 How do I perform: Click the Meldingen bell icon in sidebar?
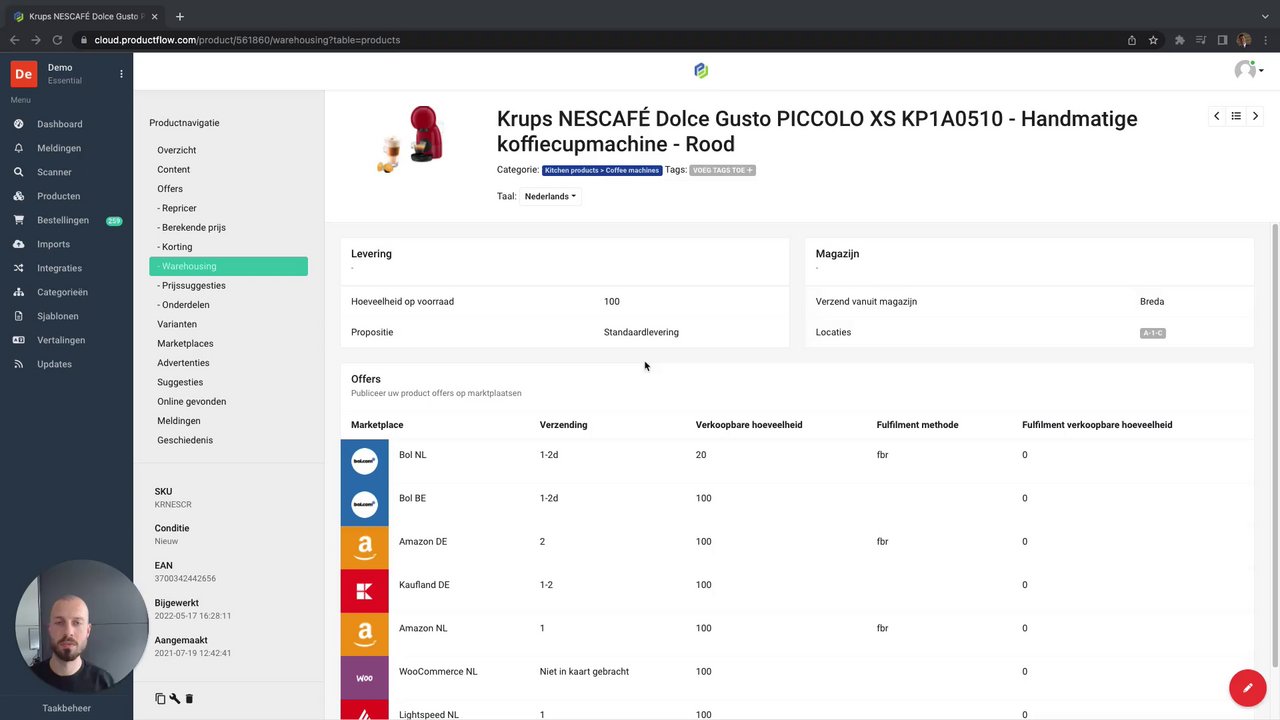click(18, 148)
